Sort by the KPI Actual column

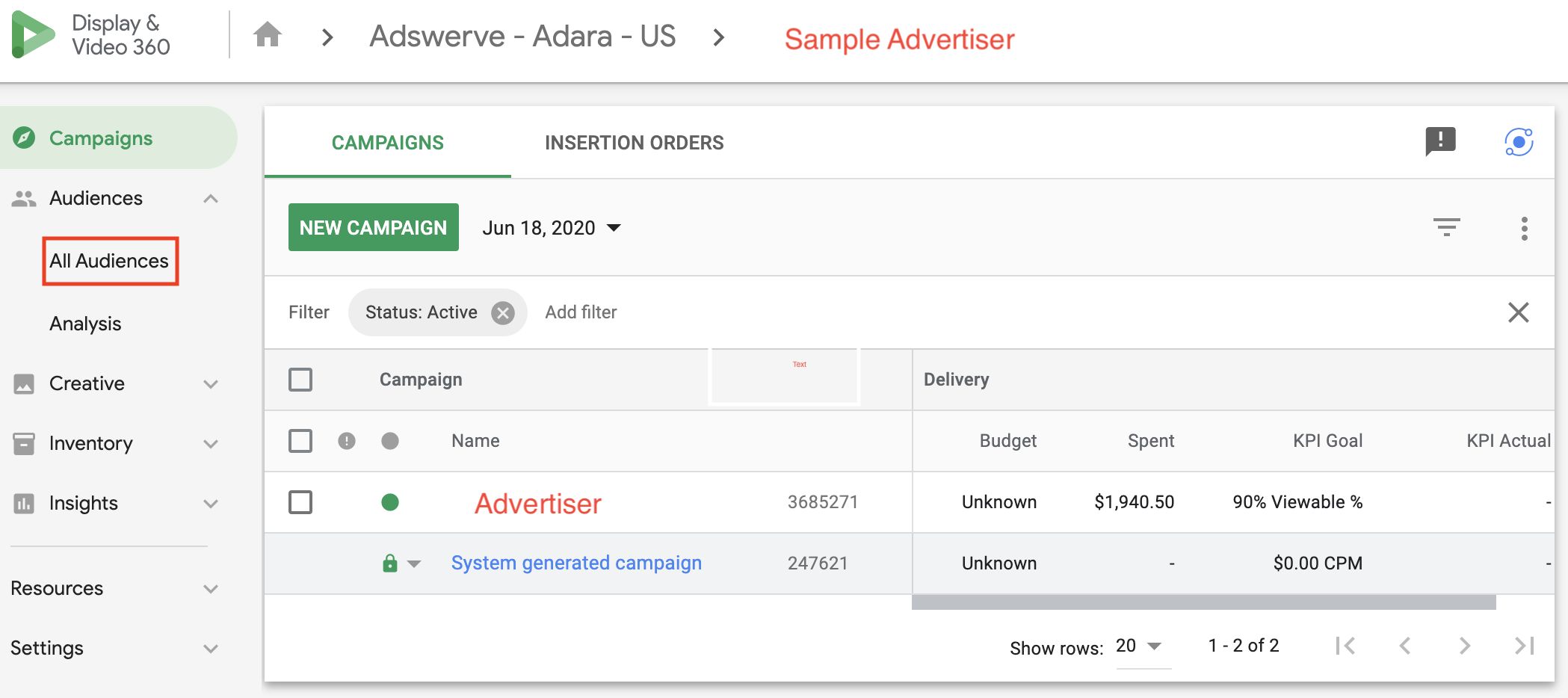click(1508, 441)
